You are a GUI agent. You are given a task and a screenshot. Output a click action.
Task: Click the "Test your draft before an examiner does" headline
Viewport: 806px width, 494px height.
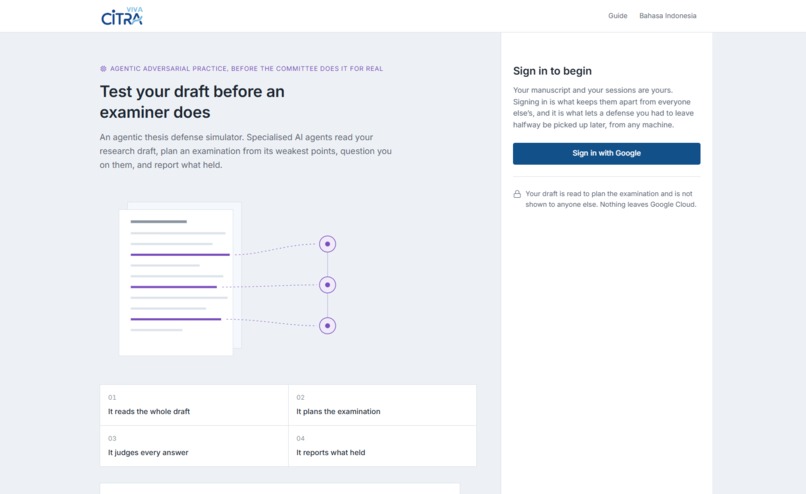(x=192, y=102)
